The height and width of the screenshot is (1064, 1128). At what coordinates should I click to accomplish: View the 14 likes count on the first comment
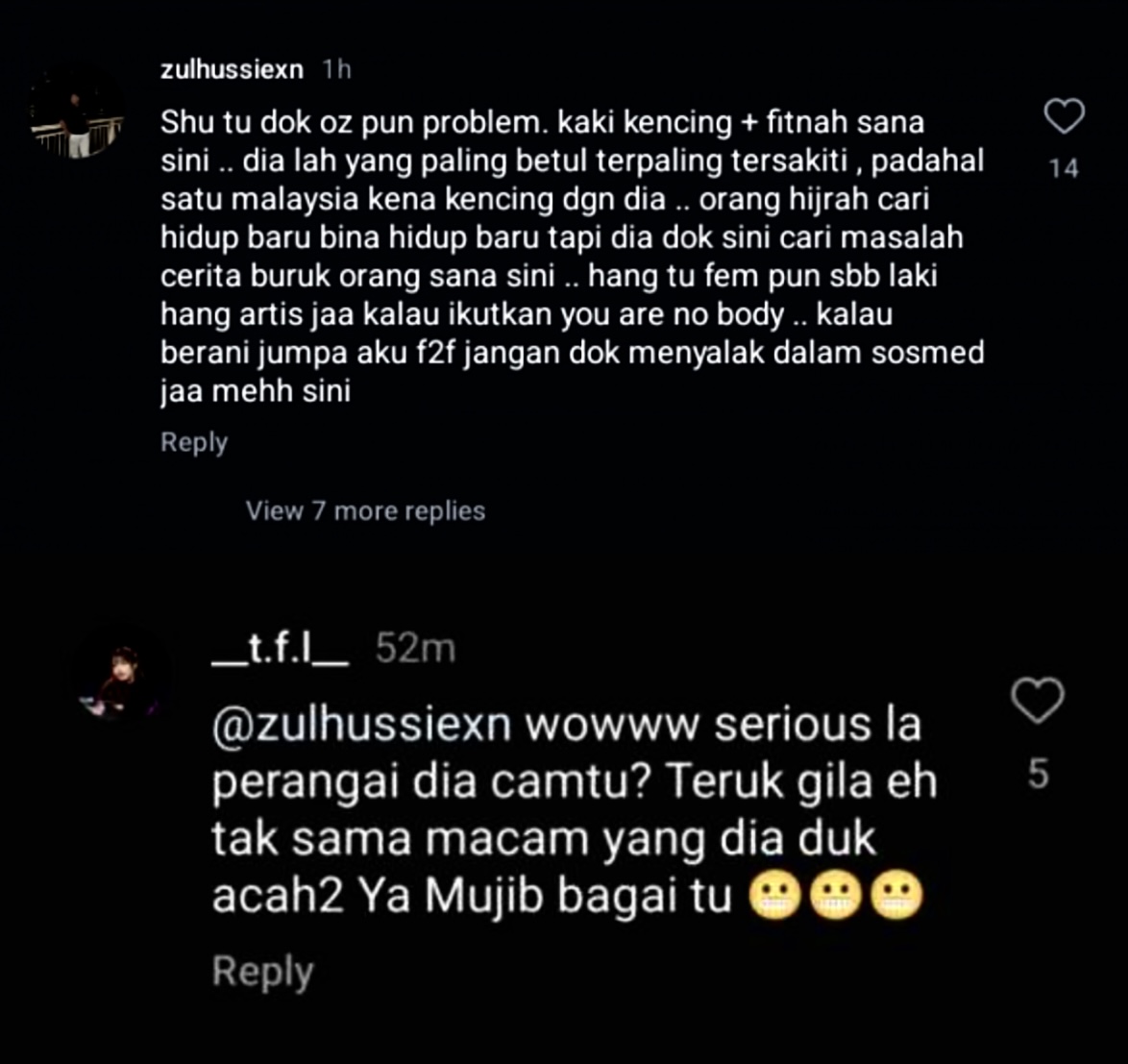[x=1064, y=168]
